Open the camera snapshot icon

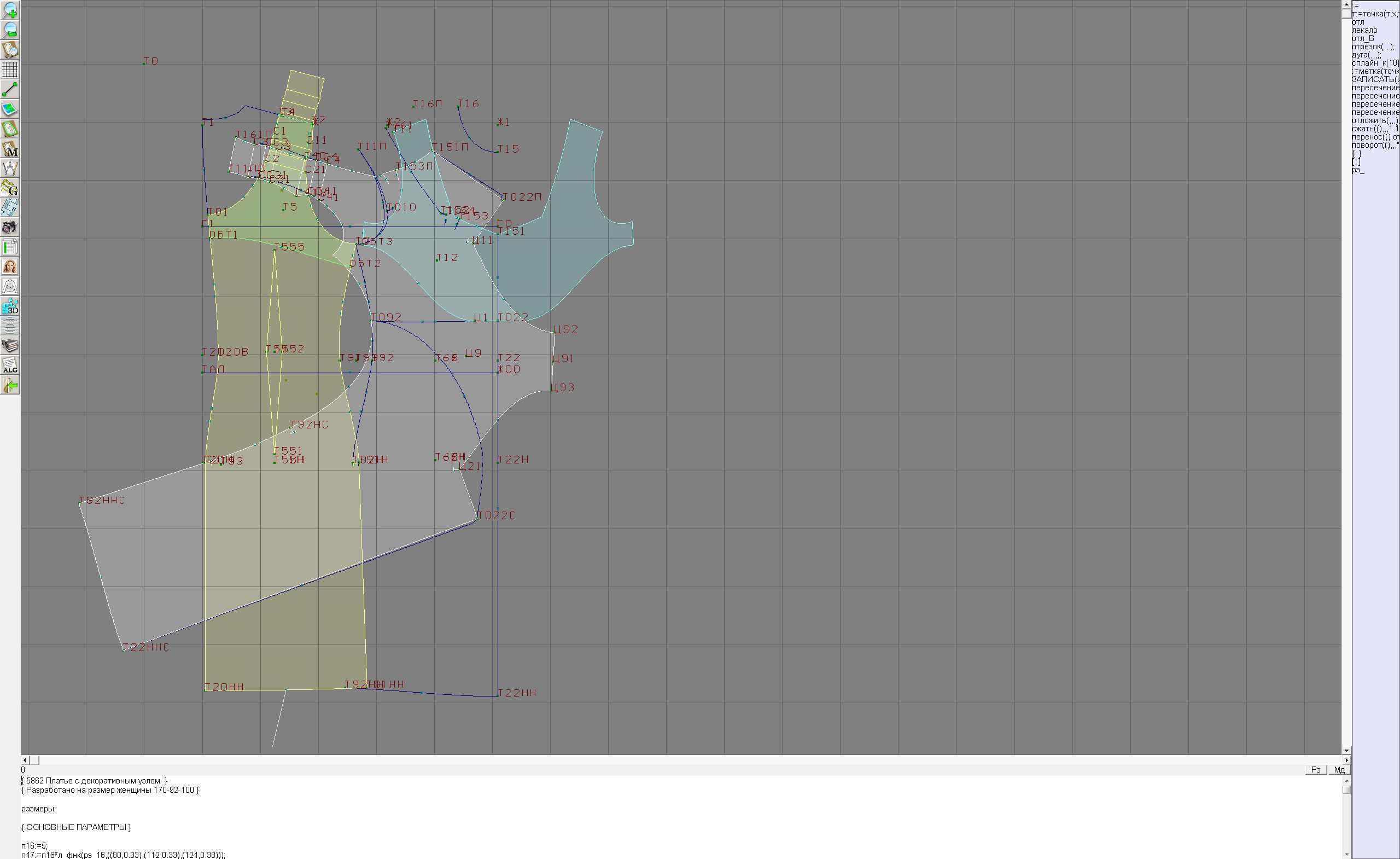tap(10, 228)
